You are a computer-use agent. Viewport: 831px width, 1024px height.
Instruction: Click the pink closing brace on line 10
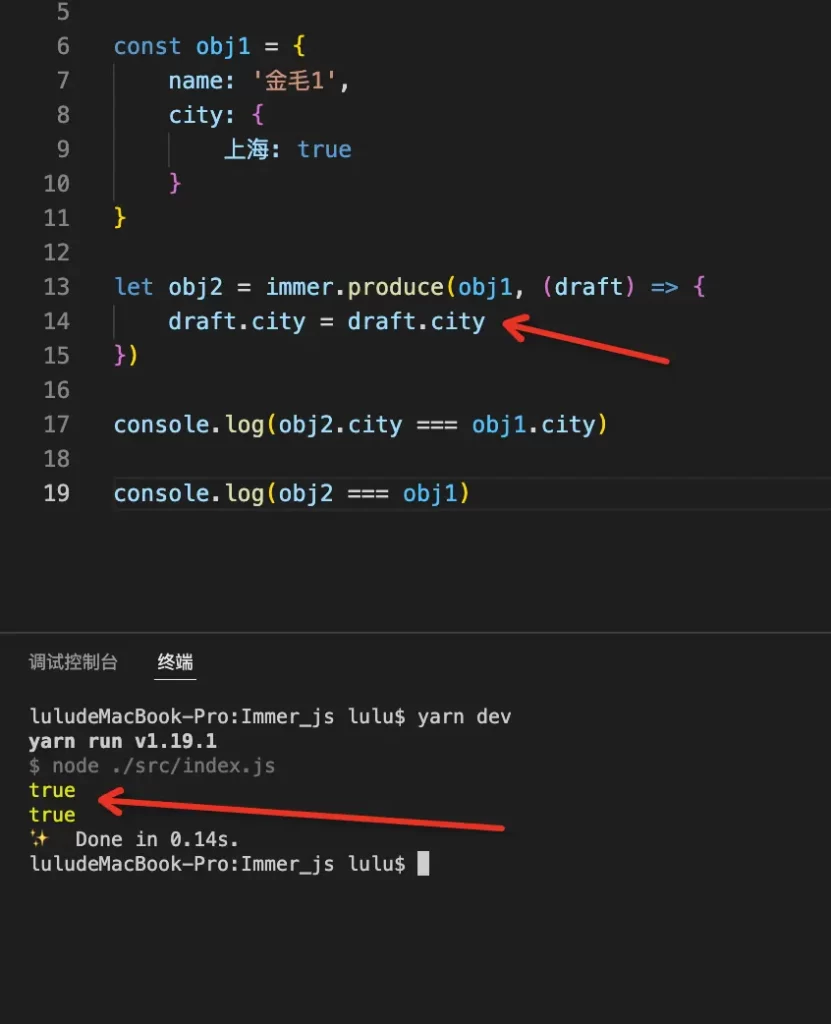click(x=174, y=184)
